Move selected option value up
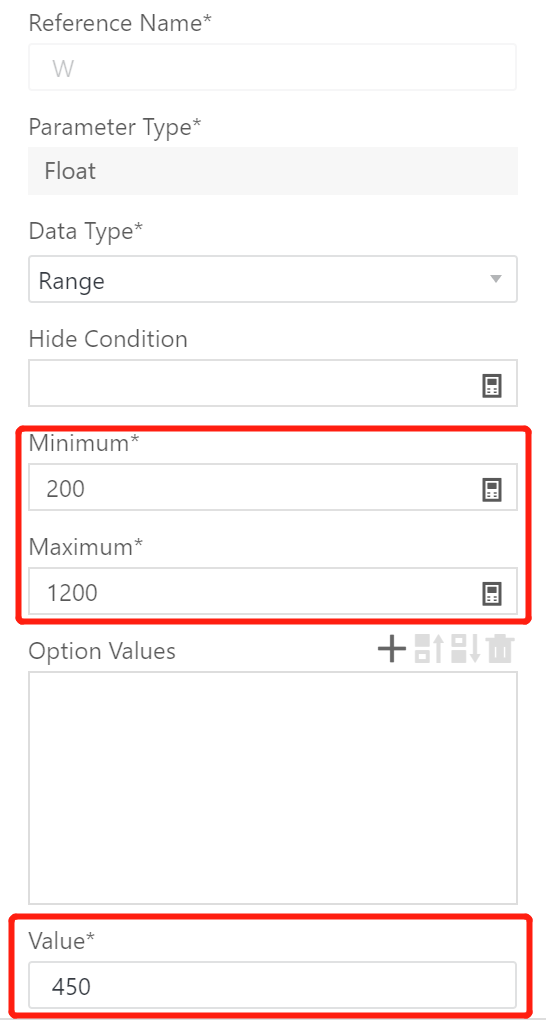The image size is (546, 1020). [x=430, y=650]
